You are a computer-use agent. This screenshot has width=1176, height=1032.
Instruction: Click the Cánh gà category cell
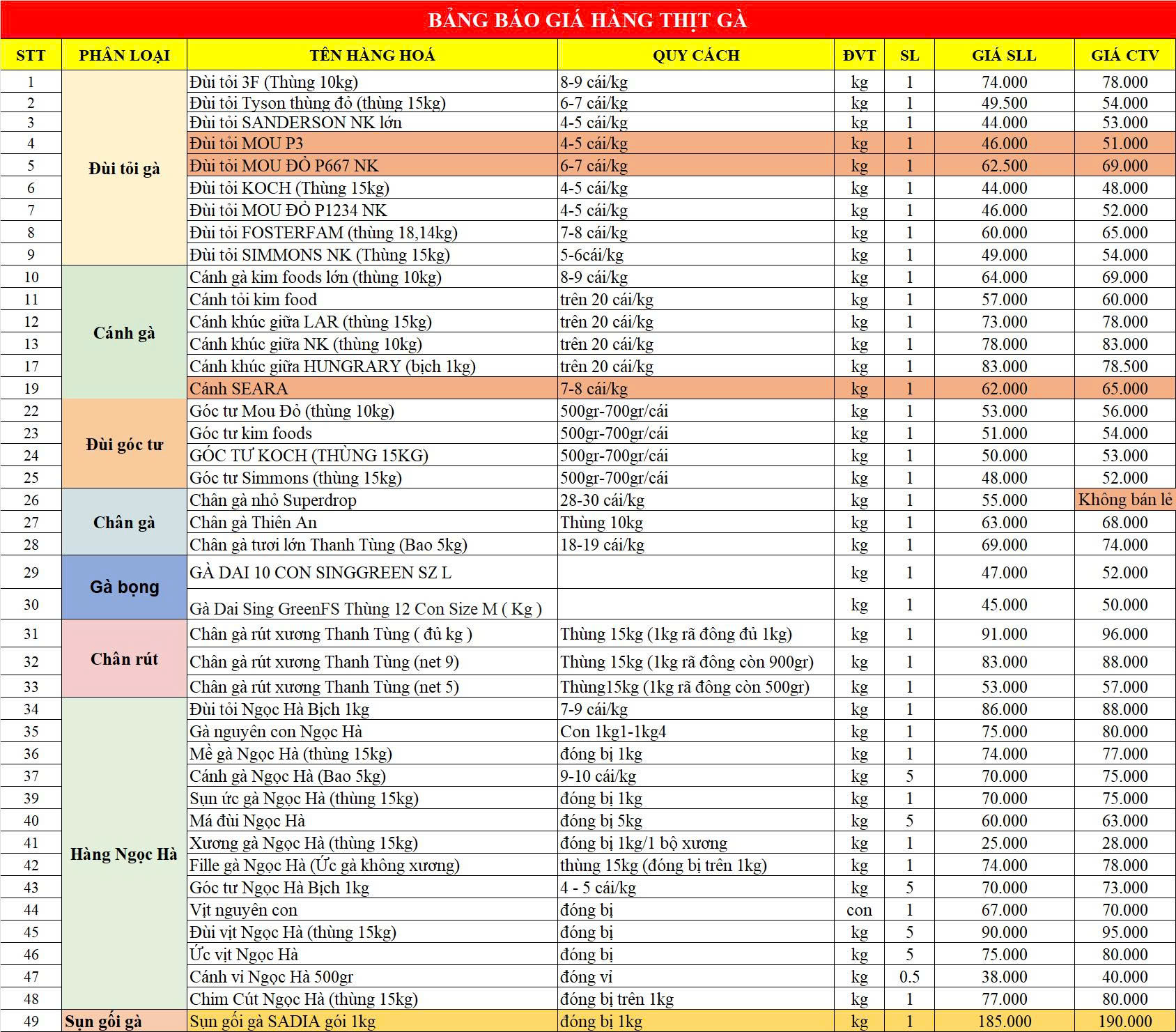[x=124, y=332]
